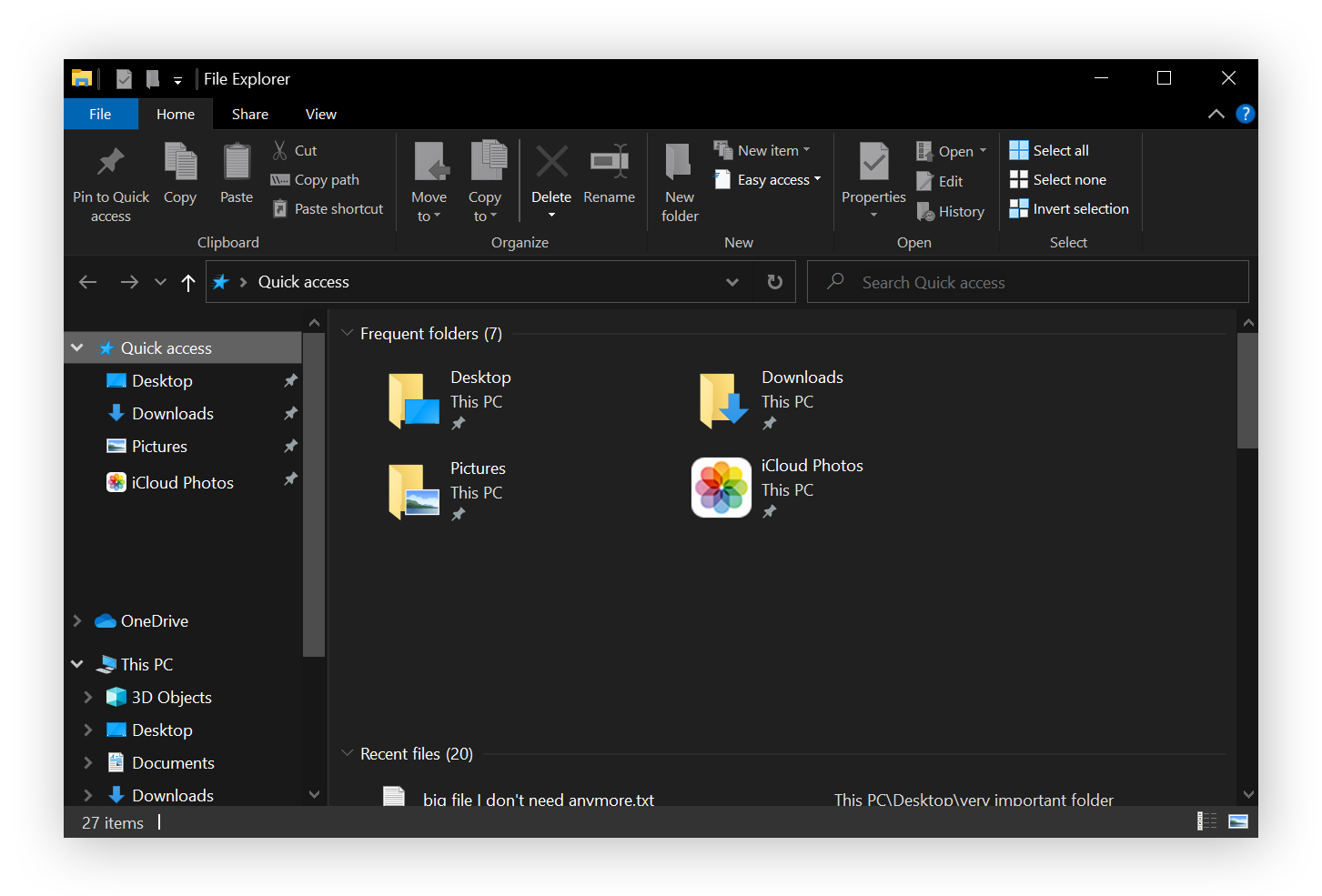The width and height of the screenshot is (1322, 896).
Task: Open the Downloads frequent folder tile
Action: point(771,399)
